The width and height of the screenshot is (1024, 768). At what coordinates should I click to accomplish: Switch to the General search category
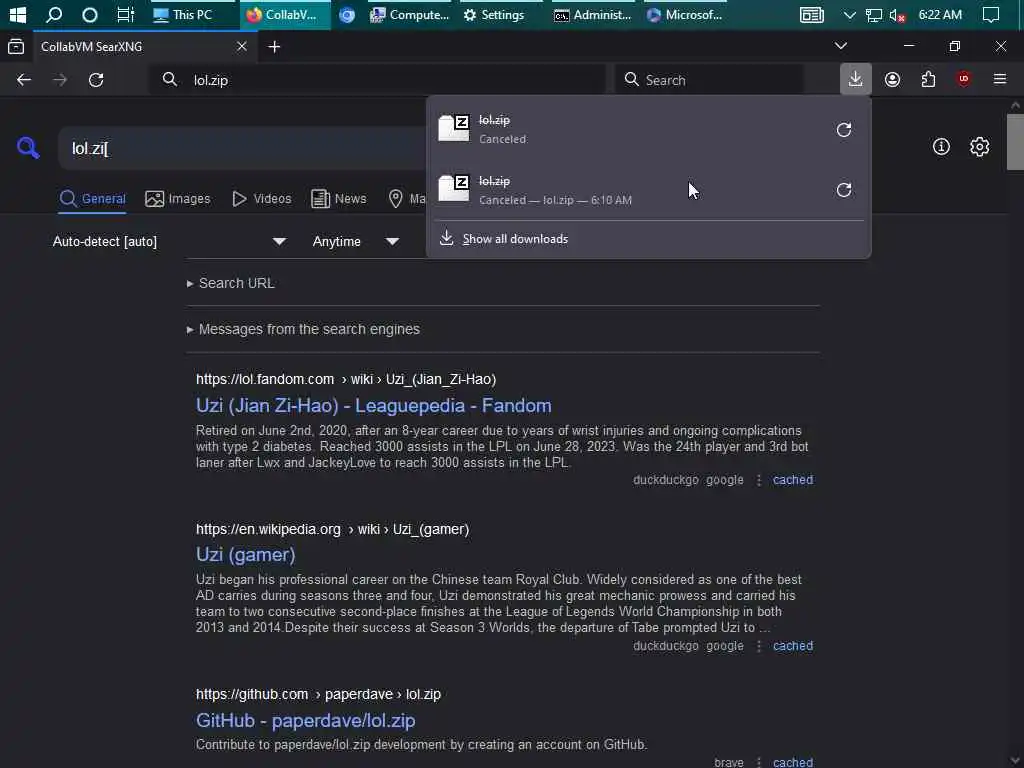coord(92,199)
